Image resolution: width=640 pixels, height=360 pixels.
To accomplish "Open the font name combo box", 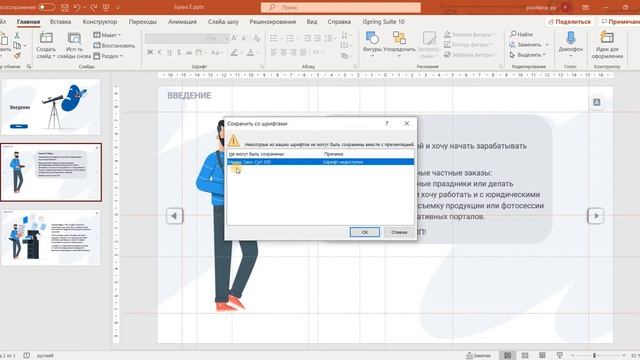I will (x=177, y=38).
